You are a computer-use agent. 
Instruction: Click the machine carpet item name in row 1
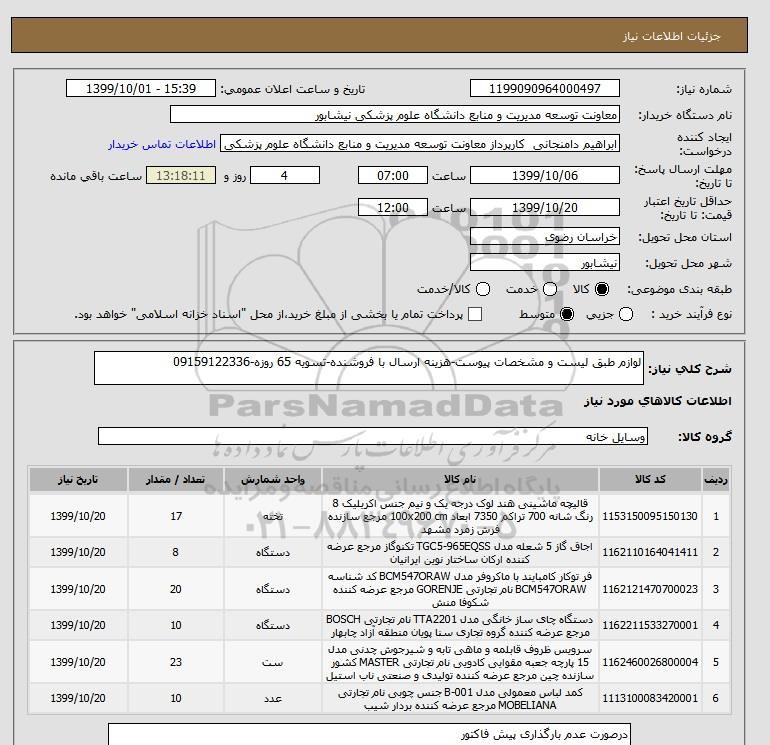click(460, 516)
